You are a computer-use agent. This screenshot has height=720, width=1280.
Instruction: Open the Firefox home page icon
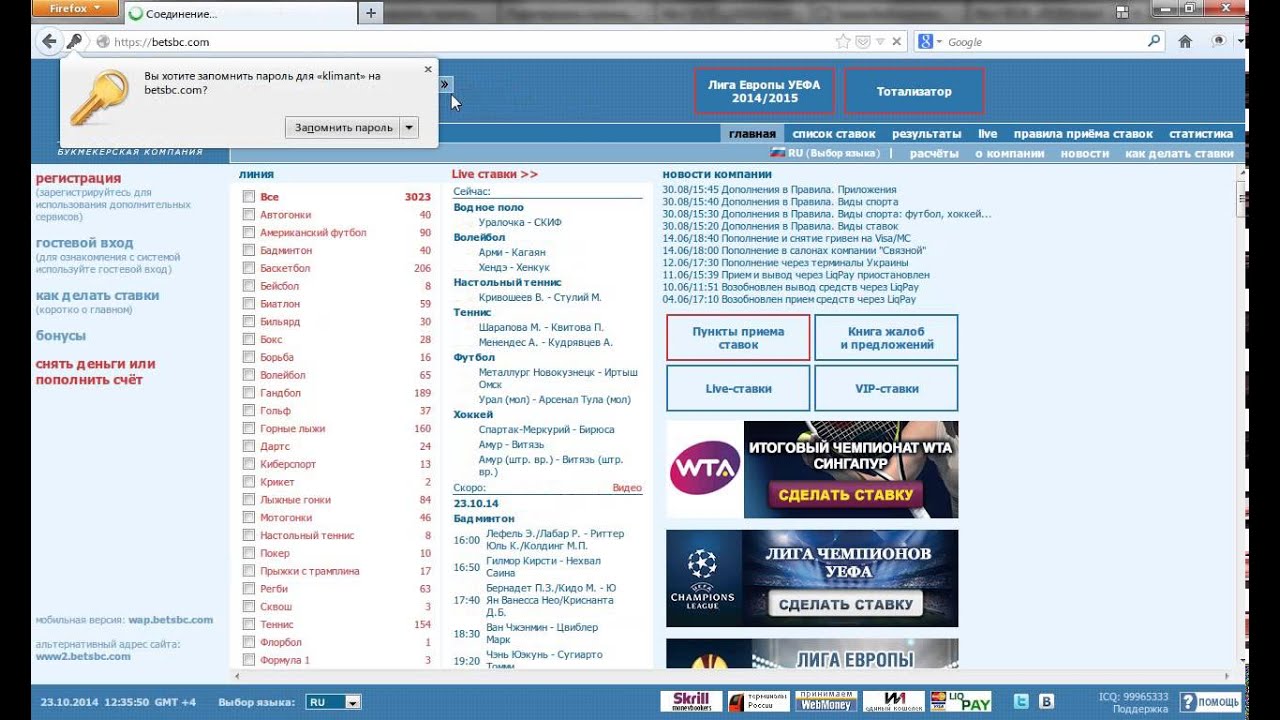[1185, 42]
